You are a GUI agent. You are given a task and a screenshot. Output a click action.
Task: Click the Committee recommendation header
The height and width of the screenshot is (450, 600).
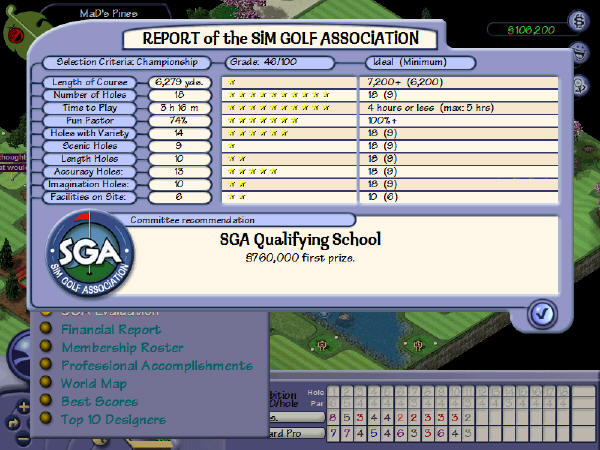192,220
